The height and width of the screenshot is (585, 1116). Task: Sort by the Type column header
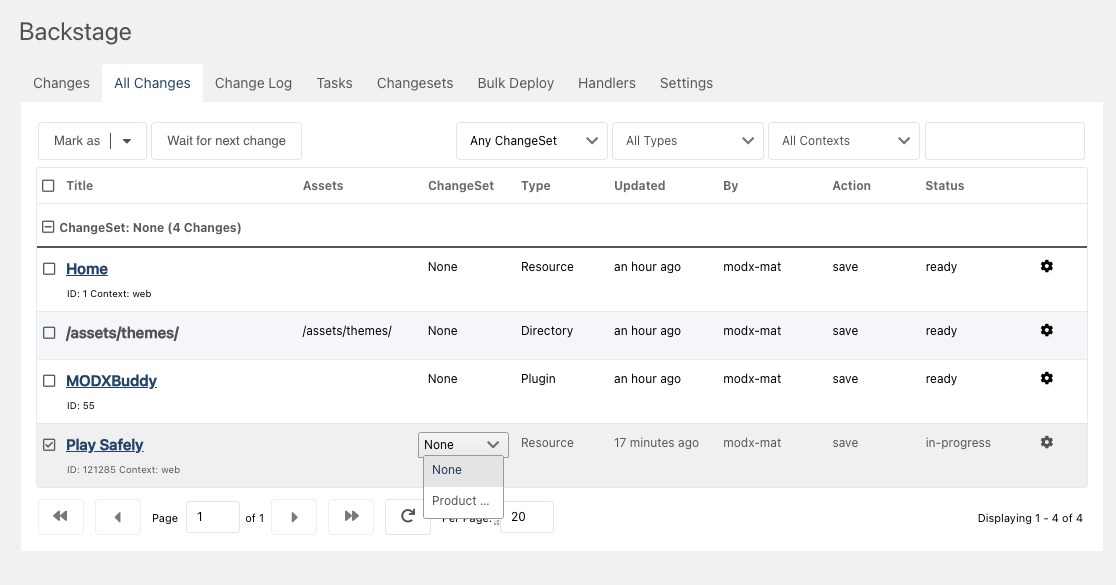tap(535, 186)
